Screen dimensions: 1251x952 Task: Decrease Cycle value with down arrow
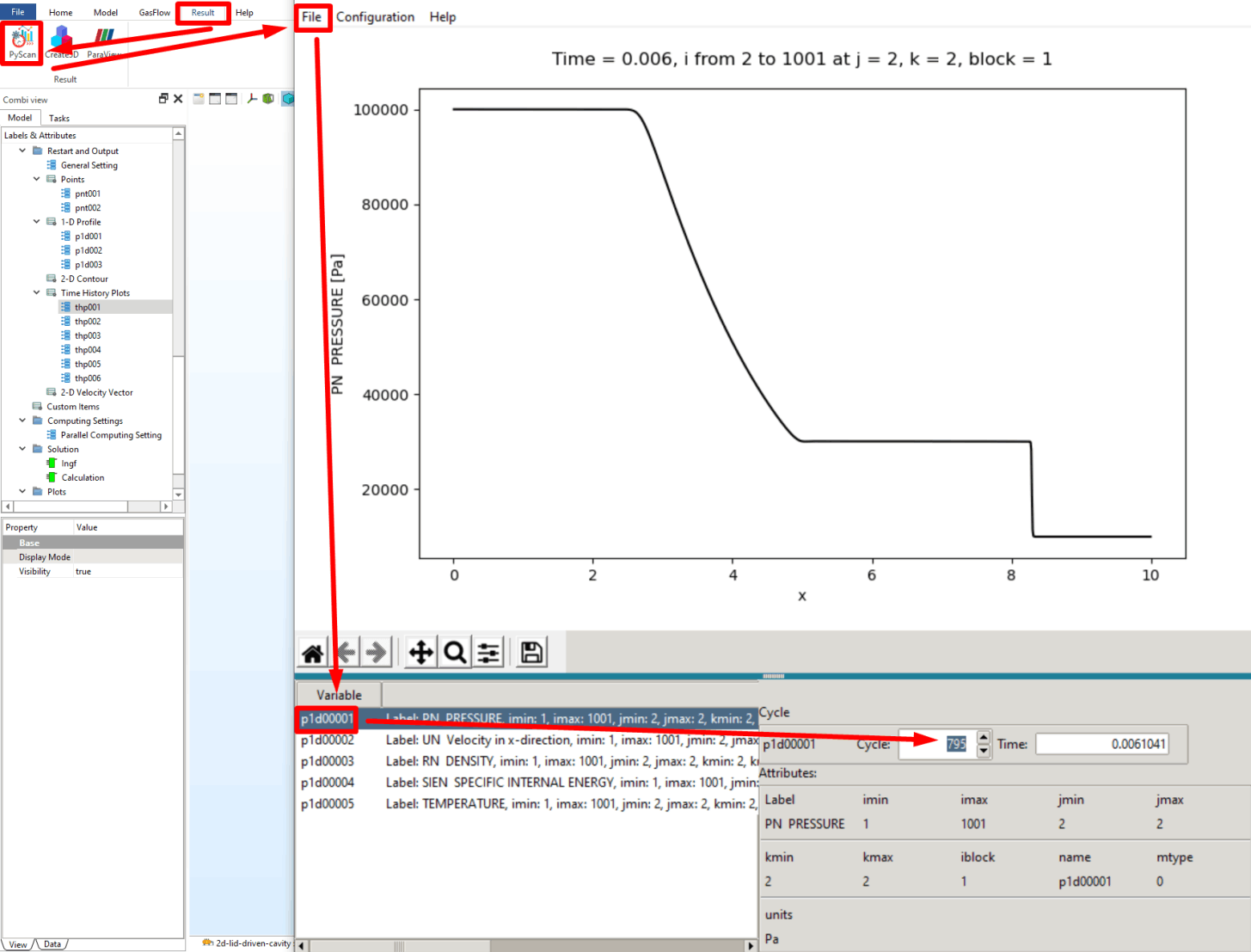pos(984,751)
